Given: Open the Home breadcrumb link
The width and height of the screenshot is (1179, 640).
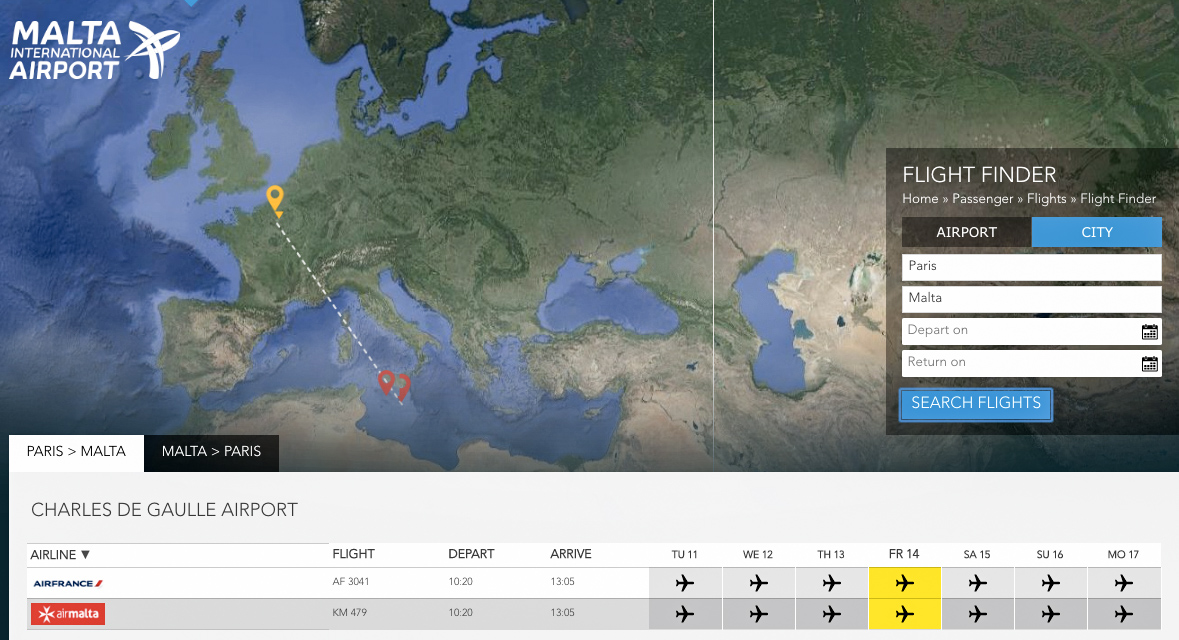Looking at the screenshot, I should coord(920,199).
